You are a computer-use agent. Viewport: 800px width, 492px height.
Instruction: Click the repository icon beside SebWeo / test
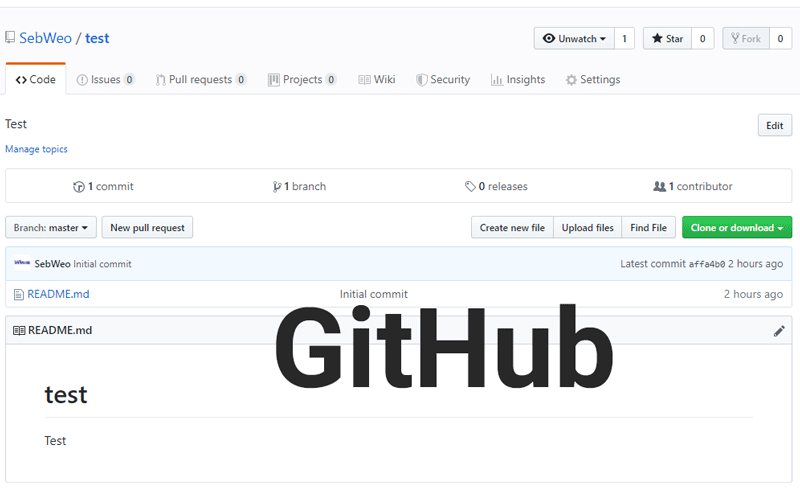coord(10,38)
